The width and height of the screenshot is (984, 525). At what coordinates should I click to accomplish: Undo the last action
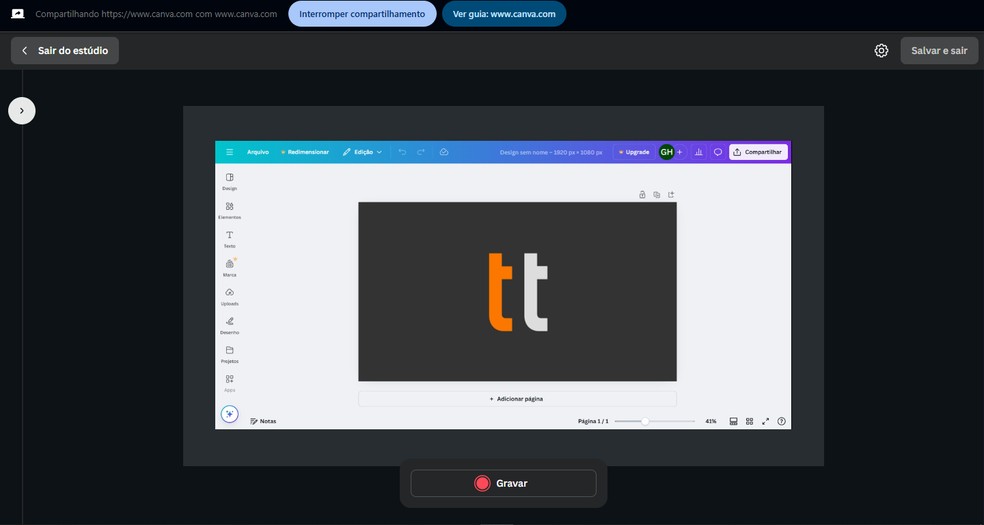[x=402, y=152]
